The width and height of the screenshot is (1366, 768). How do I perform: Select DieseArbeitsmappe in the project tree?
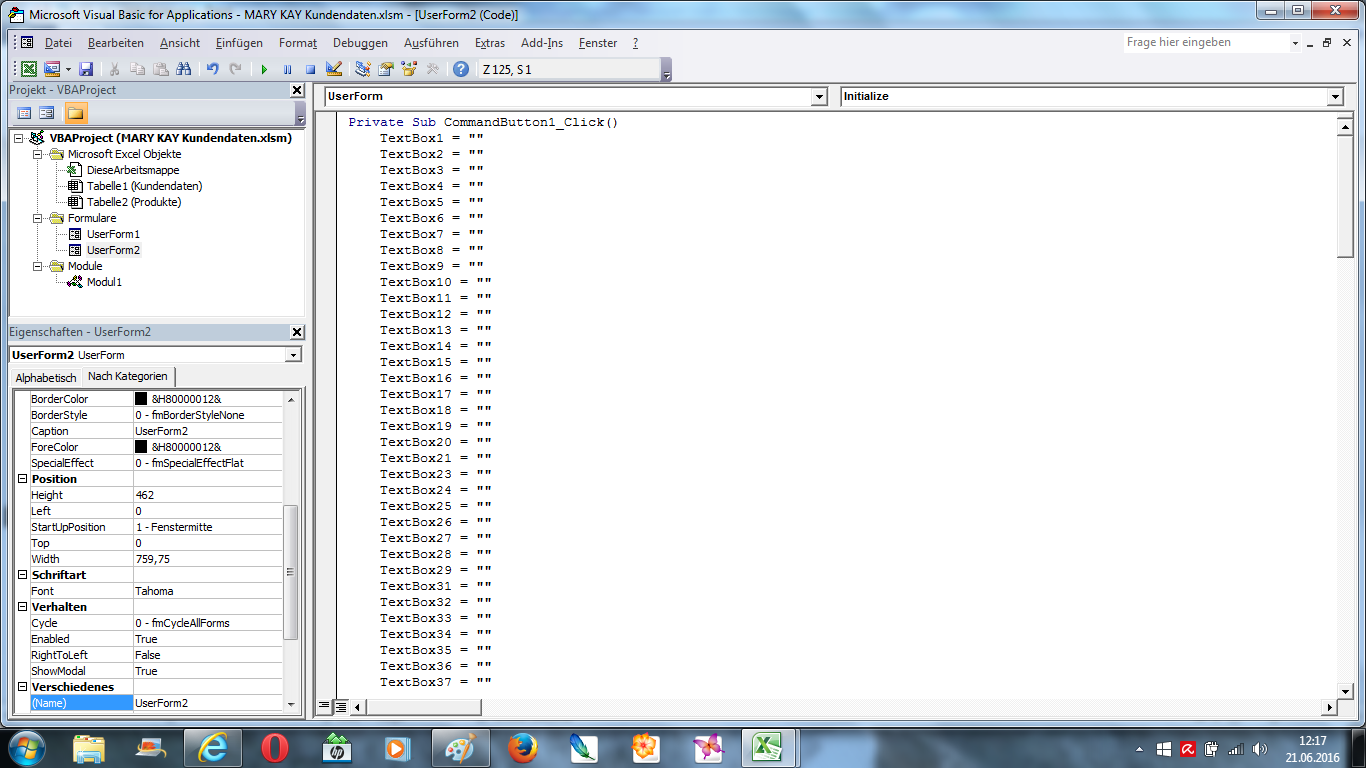pyautogui.click(x=133, y=170)
